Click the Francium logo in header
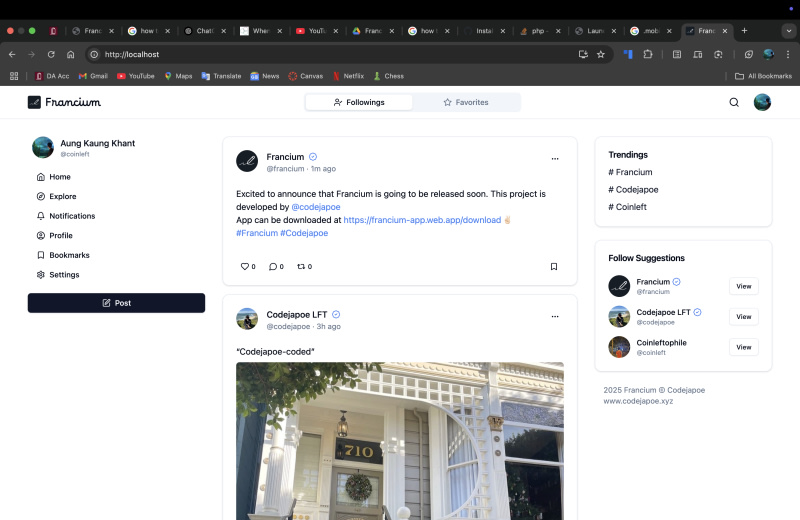The width and height of the screenshot is (800, 520). point(64,102)
